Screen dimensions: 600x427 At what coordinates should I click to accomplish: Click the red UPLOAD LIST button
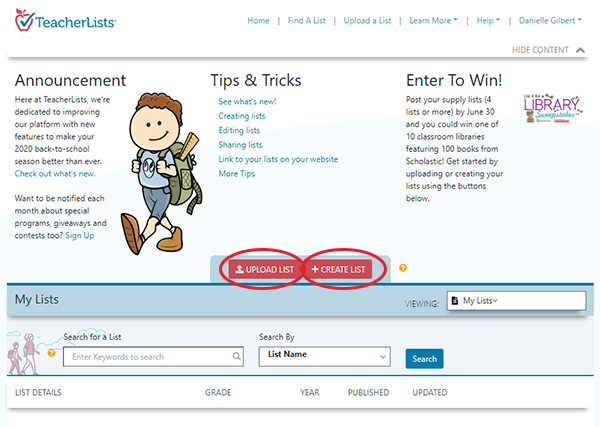click(264, 269)
